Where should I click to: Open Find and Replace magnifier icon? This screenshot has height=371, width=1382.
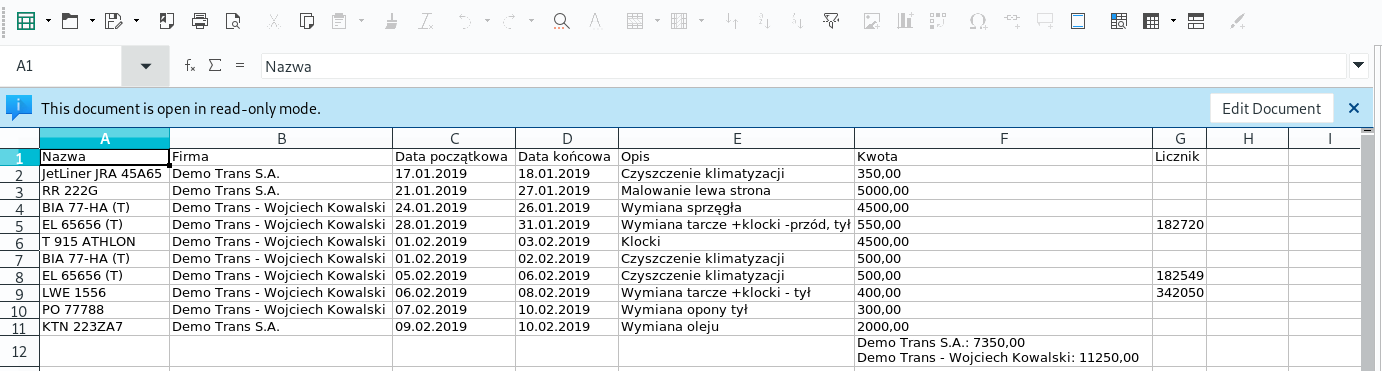click(x=562, y=20)
